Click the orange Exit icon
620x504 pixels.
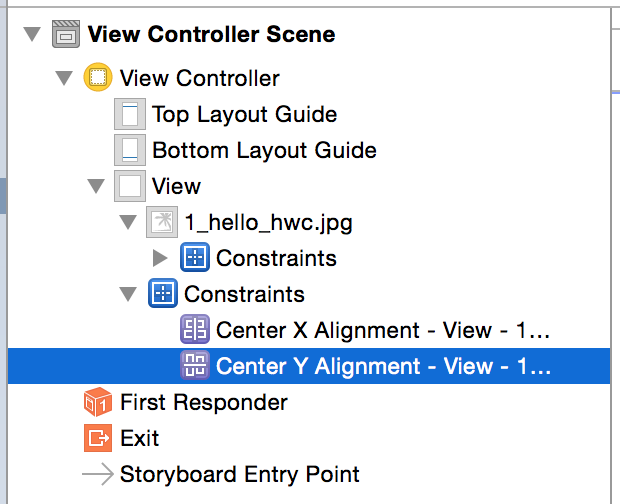click(97, 438)
